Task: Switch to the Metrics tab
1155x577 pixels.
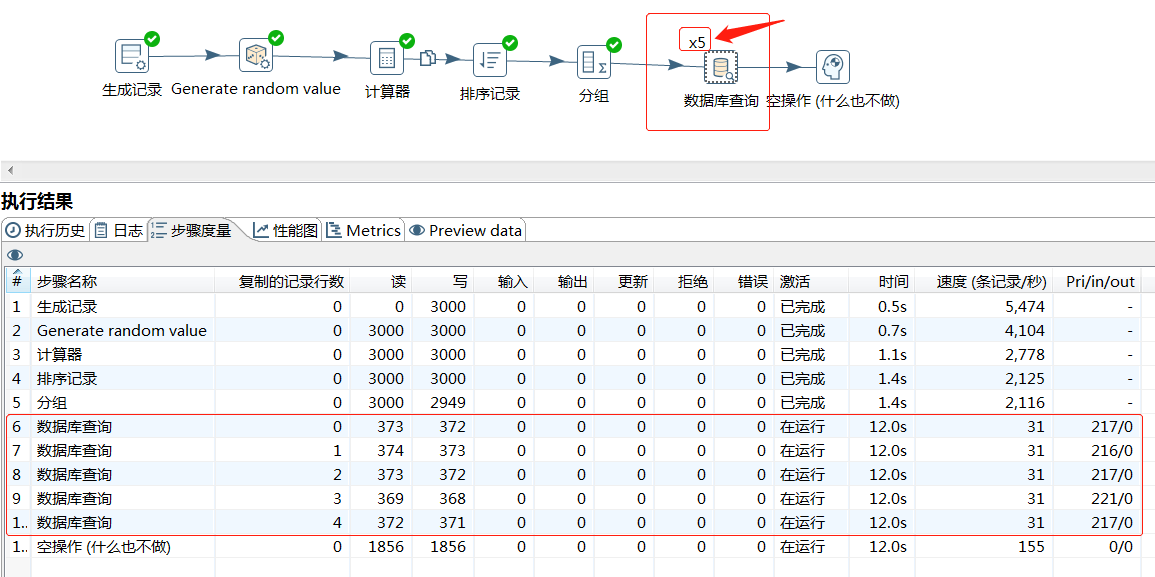Action: tap(364, 230)
